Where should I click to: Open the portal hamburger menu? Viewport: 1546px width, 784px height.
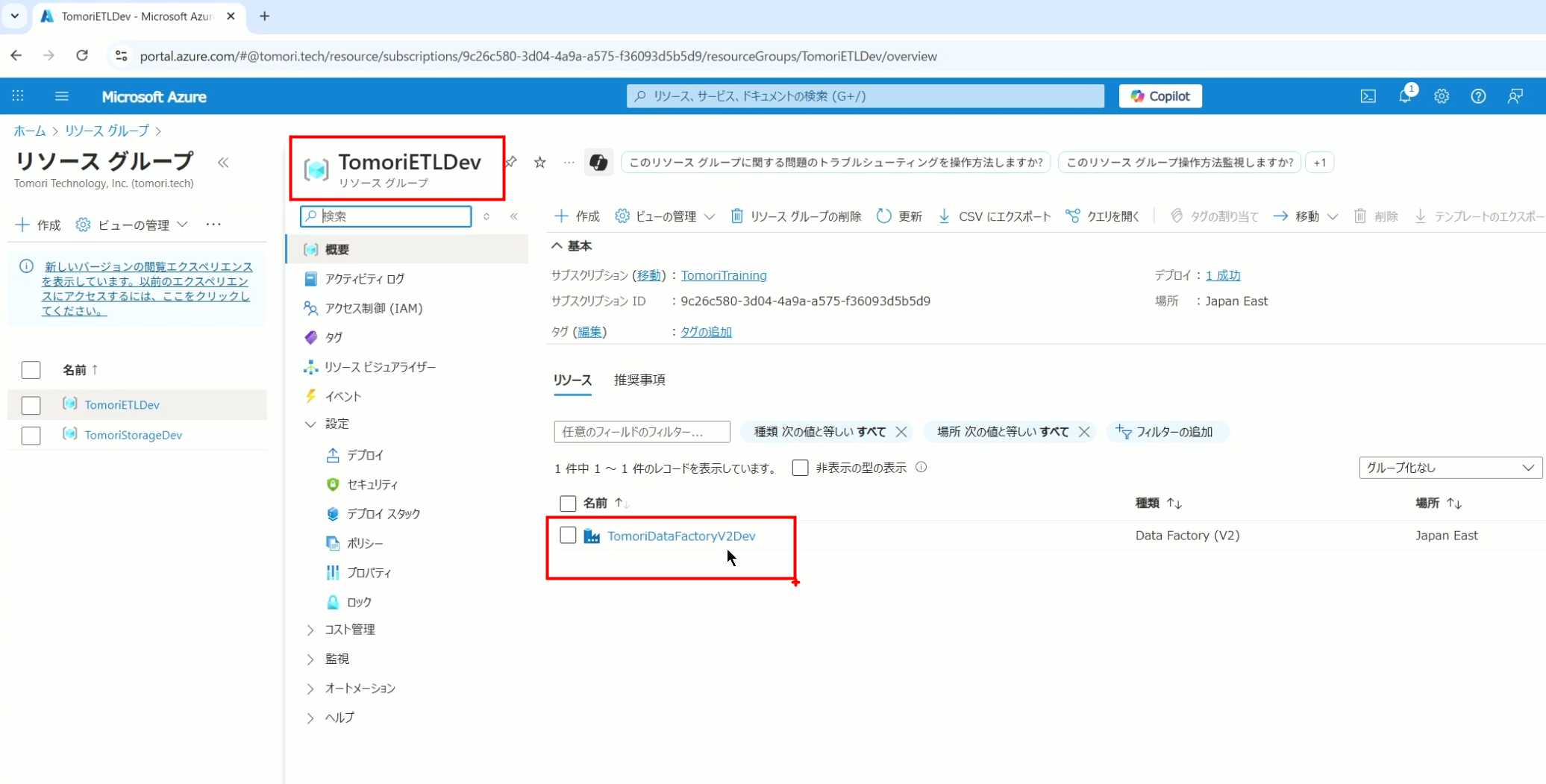coord(62,96)
